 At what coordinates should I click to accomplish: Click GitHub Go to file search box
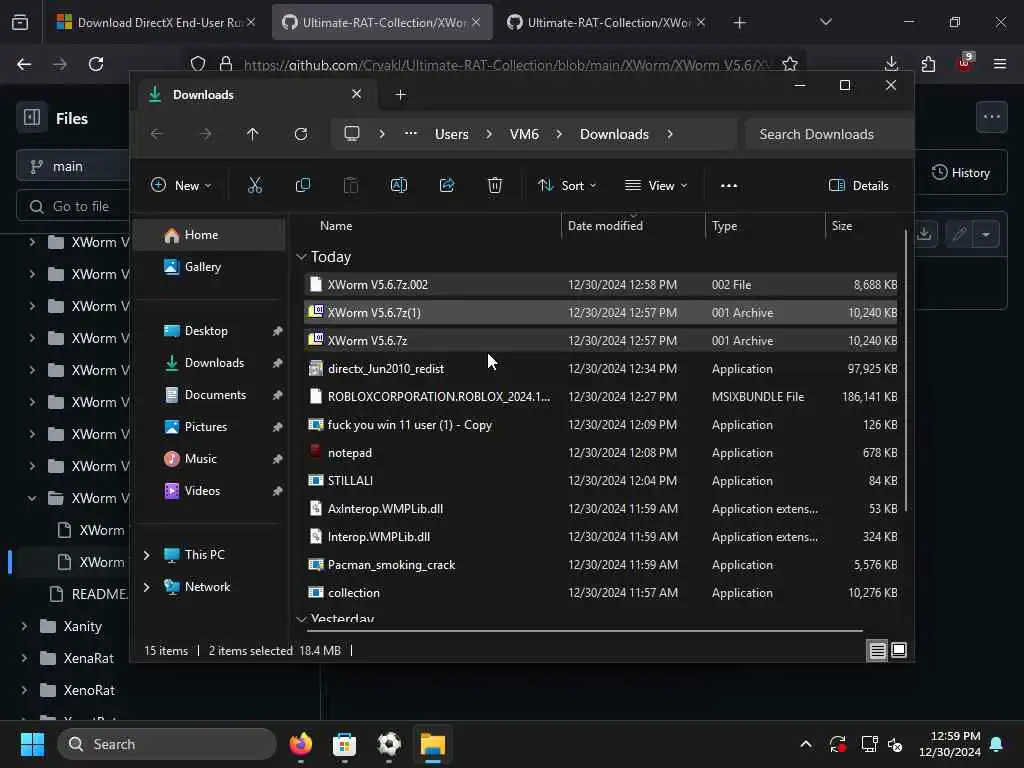[x=73, y=206]
